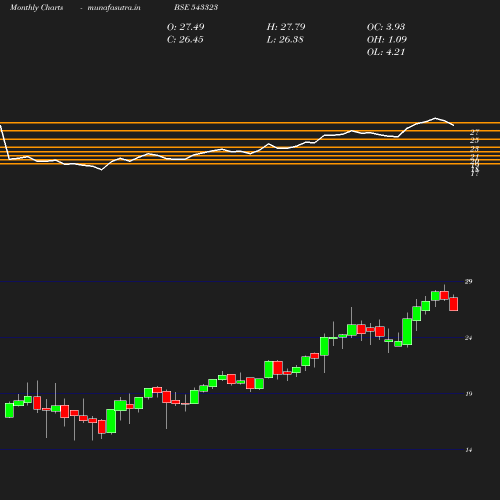Click the open value 'O: 27.49'
The height and width of the screenshot is (500, 500).
(x=186, y=27)
